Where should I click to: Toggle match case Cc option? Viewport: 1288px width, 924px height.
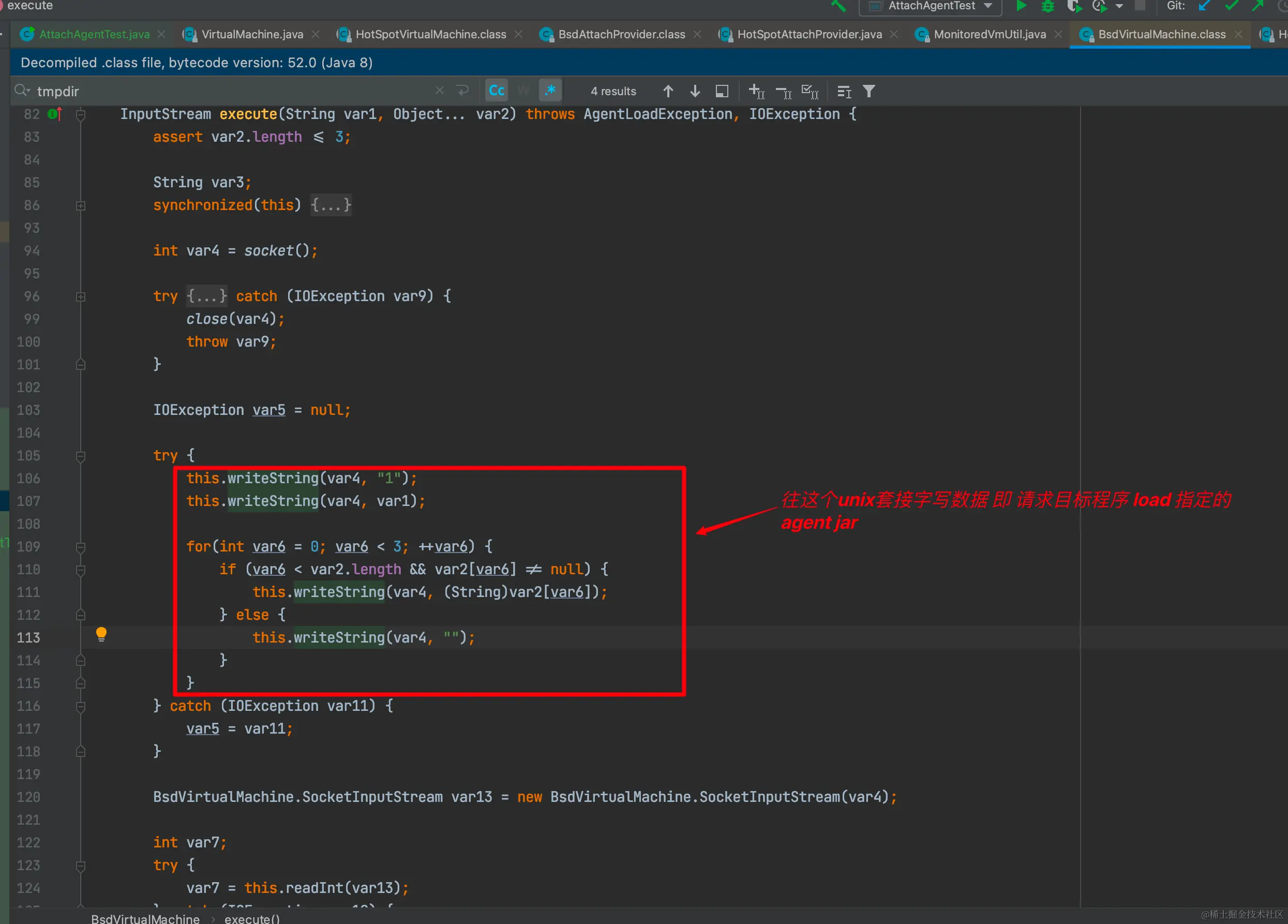[x=497, y=91]
